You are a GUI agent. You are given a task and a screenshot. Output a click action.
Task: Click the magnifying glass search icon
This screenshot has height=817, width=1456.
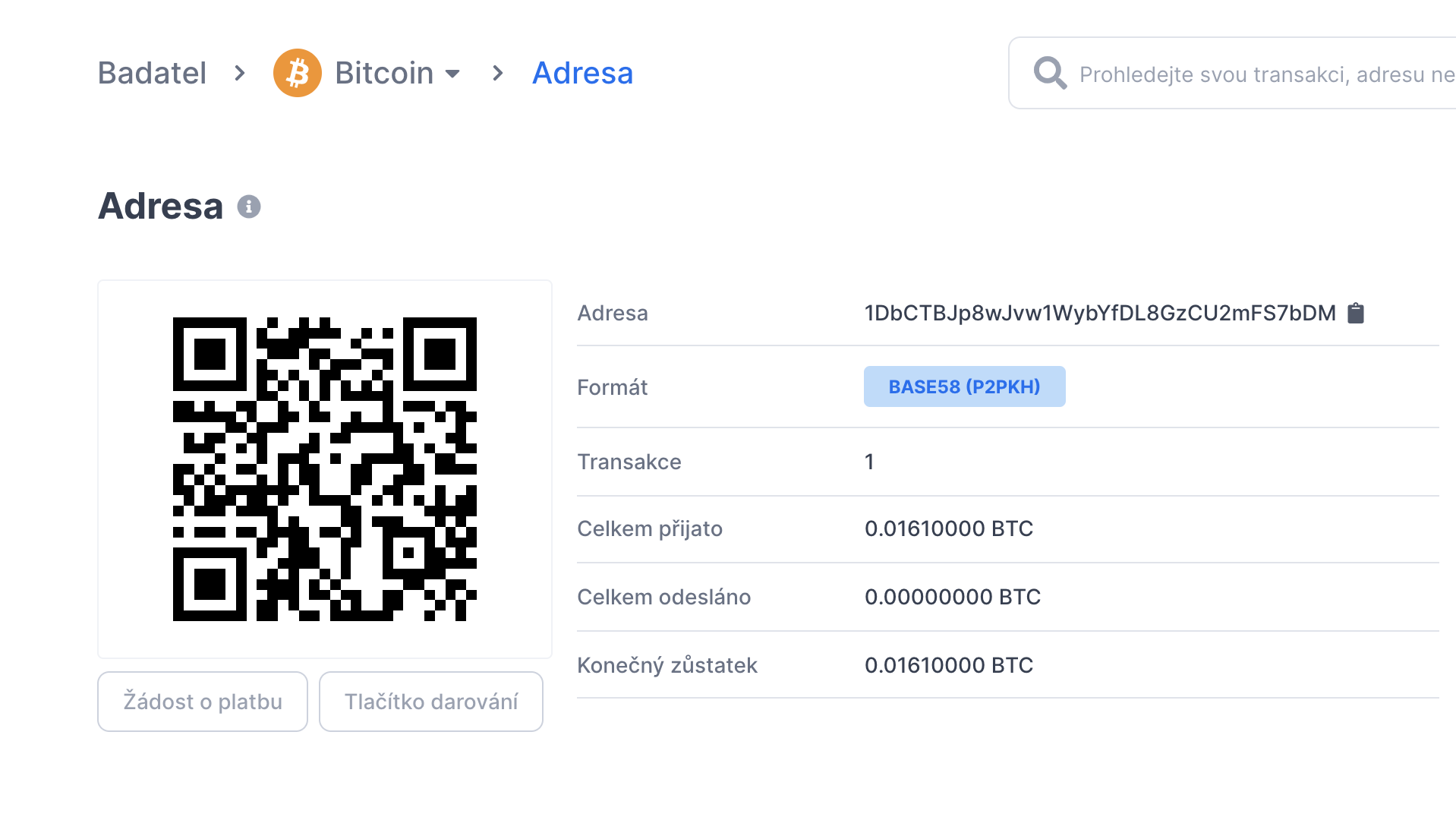pos(1050,74)
